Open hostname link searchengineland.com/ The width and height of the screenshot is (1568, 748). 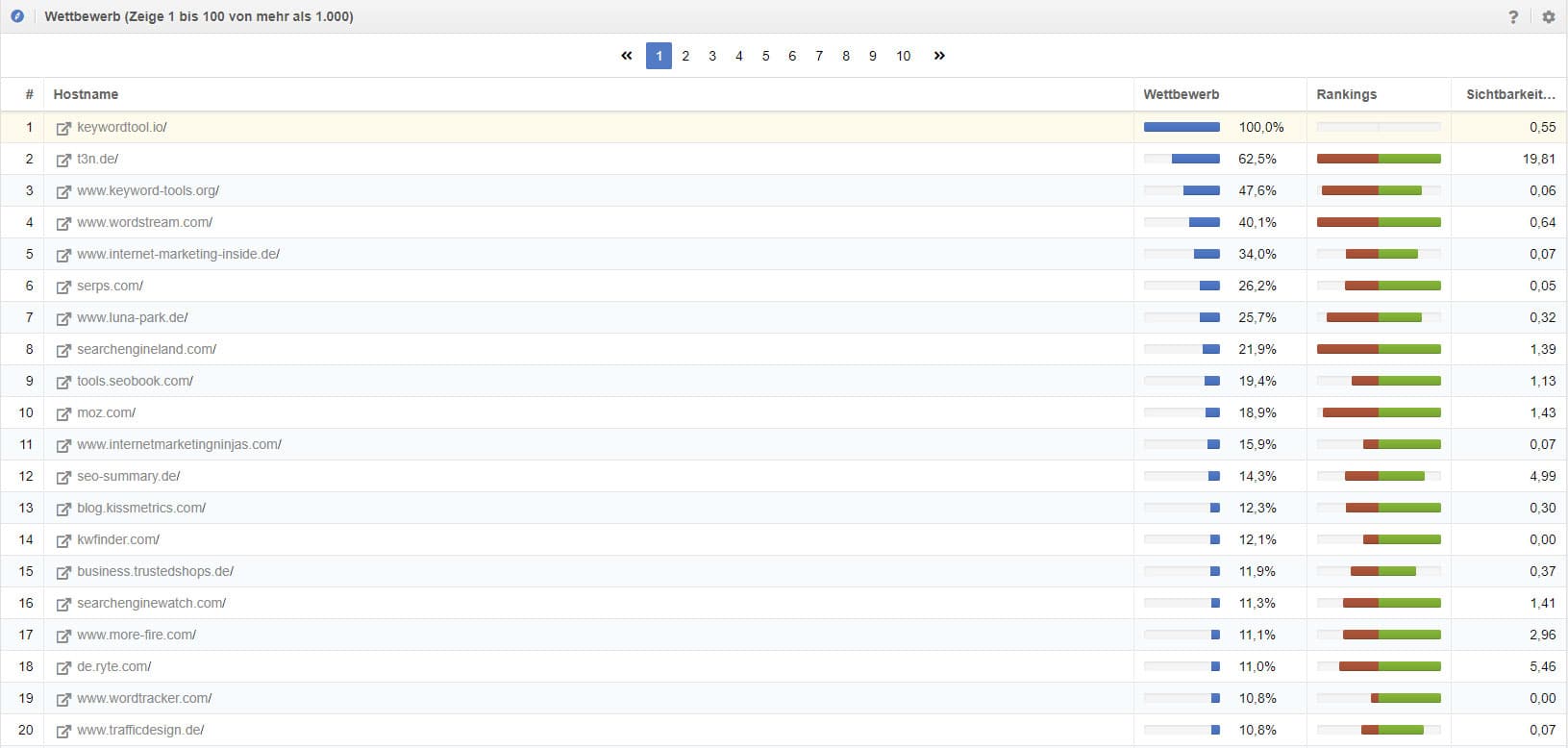147,349
